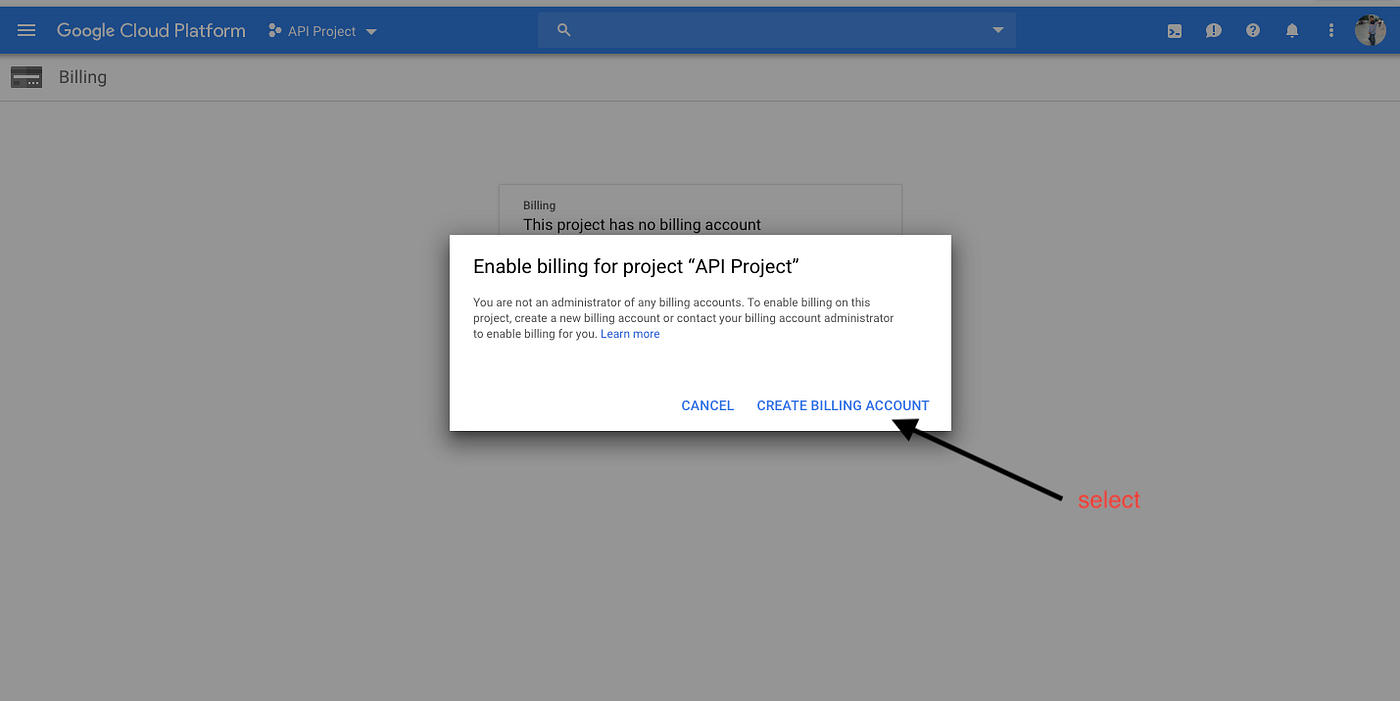Open the API Project selector dropdown

pyautogui.click(x=323, y=31)
